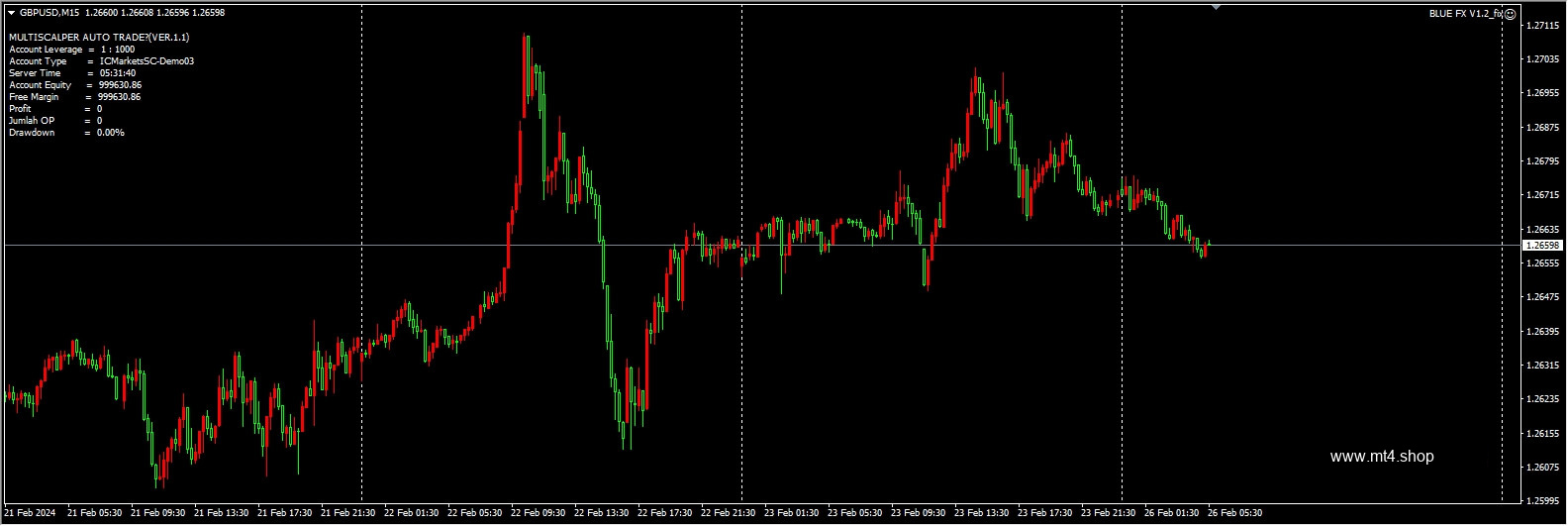Click price axis label 1.26155
Screen dimensions: 1568x526
tap(1545, 433)
